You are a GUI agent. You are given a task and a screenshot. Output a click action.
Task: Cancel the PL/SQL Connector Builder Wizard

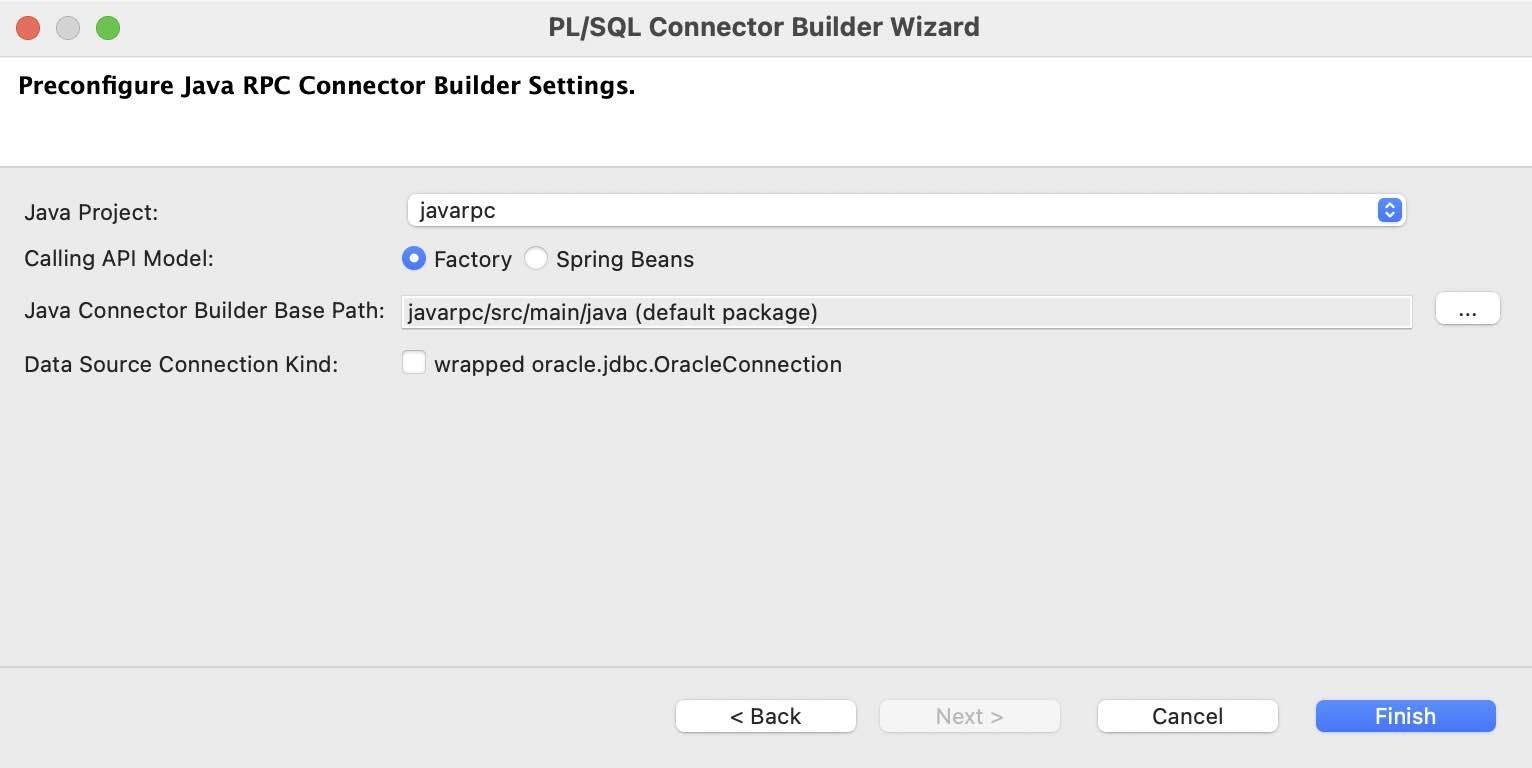pos(1187,716)
